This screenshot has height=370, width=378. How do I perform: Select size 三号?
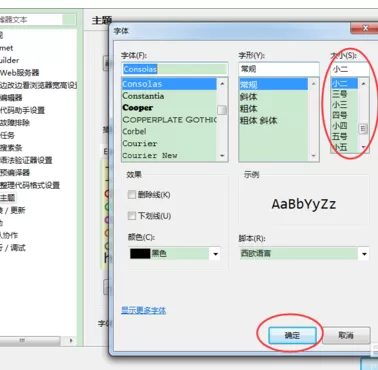(x=344, y=94)
